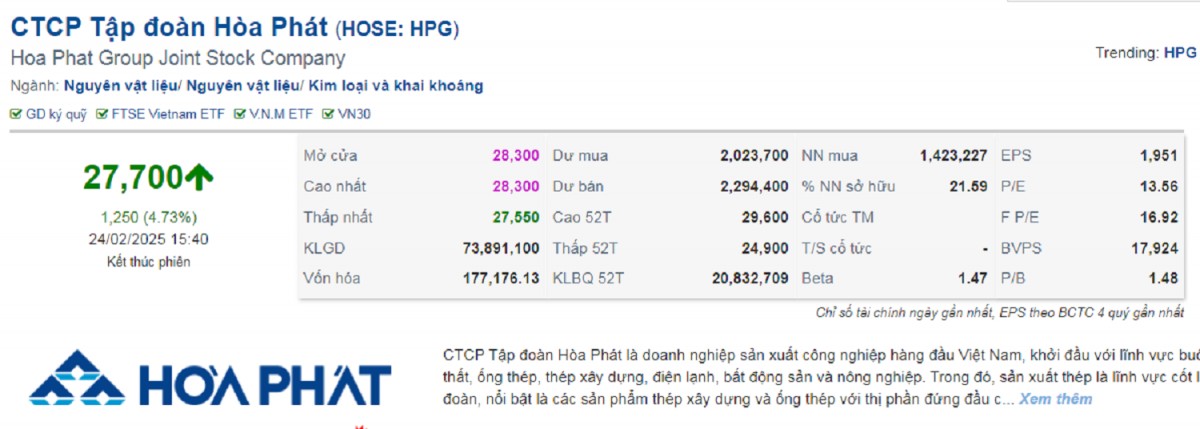This screenshot has height=429, width=1200.
Task: Click the Hoa Phat Group Joint Stock Company subtitle
Action: [x=178, y=58]
